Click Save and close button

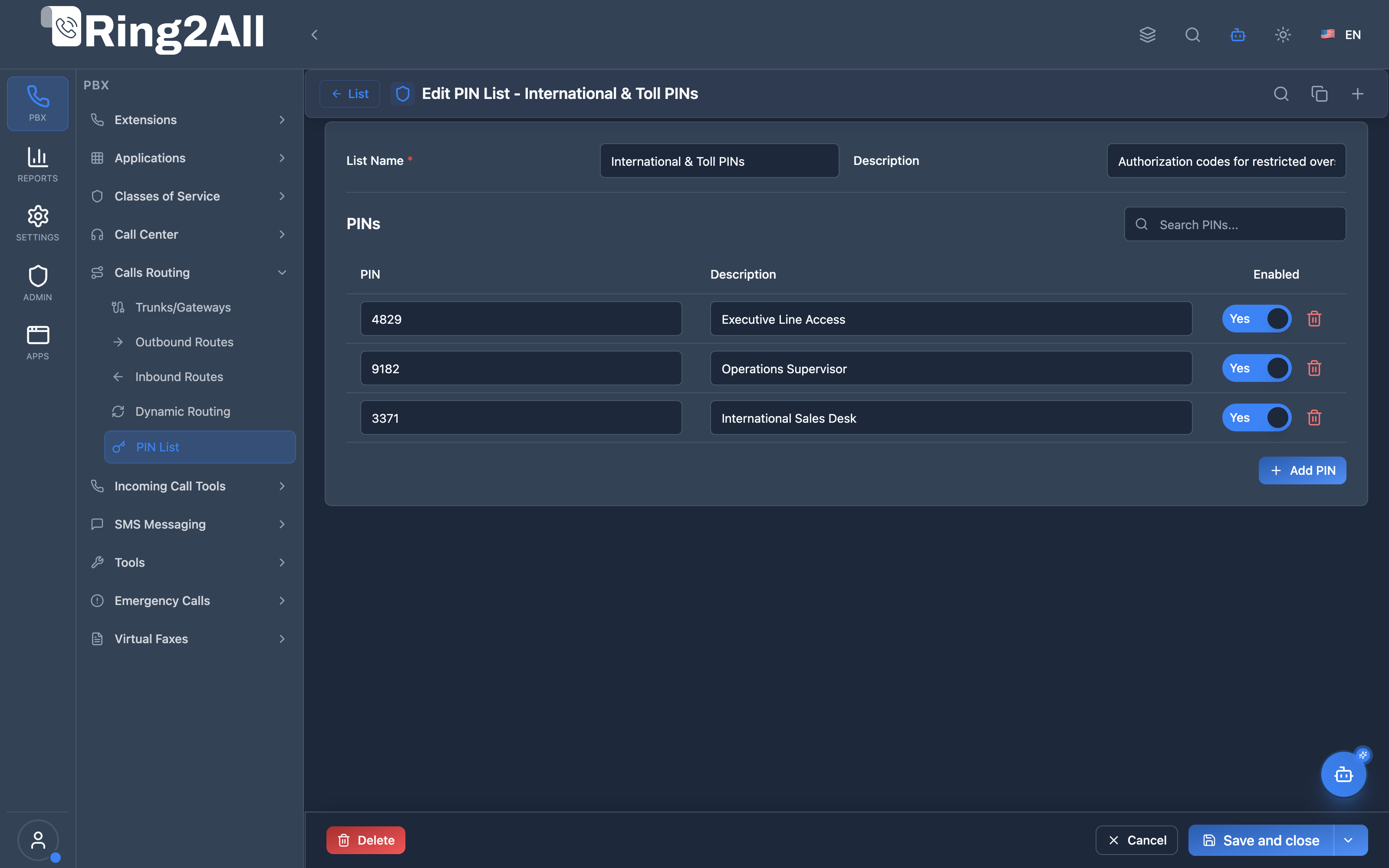(x=1261, y=840)
